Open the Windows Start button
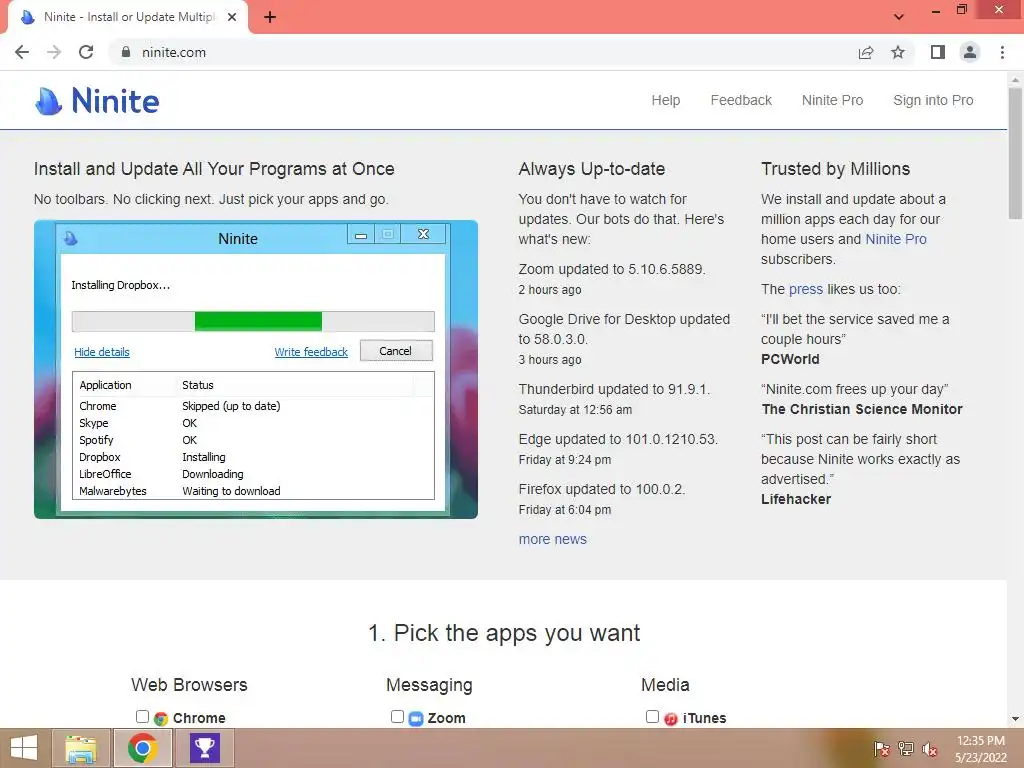The height and width of the screenshot is (768, 1024). click(x=24, y=748)
